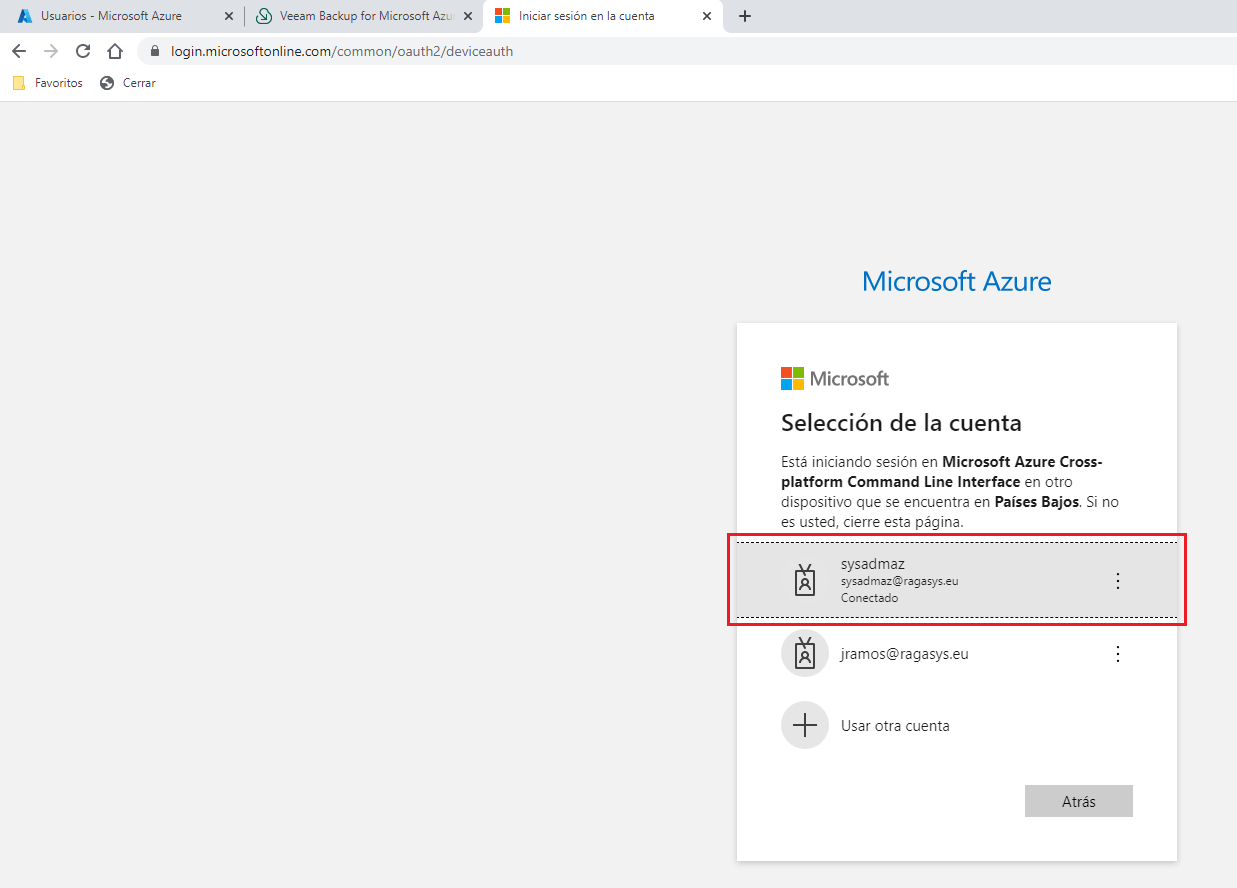Image resolution: width=1237 pixels, height=888 pixels.
Task: Click the Microsoft Azure heading
Action: pyautogui.click(x=956, y=281)
